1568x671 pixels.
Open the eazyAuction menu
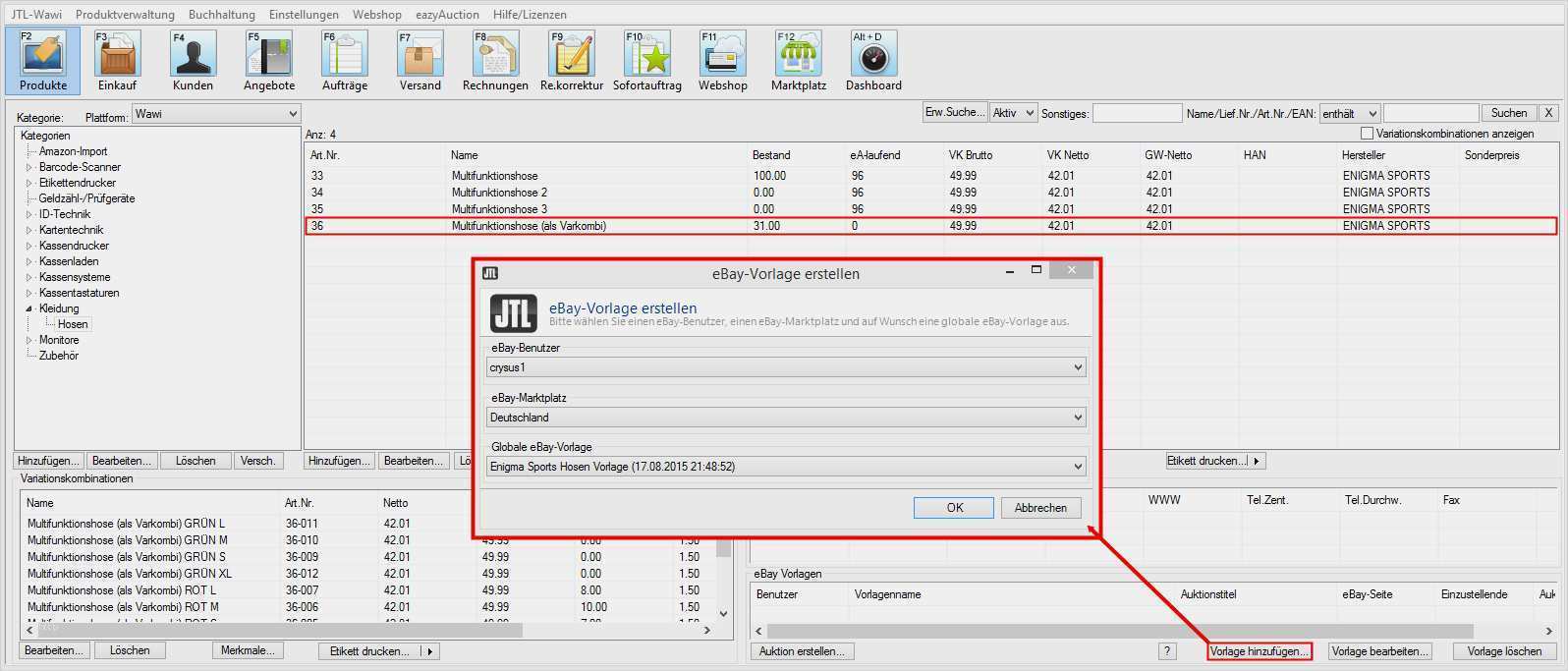pos(447,15)
